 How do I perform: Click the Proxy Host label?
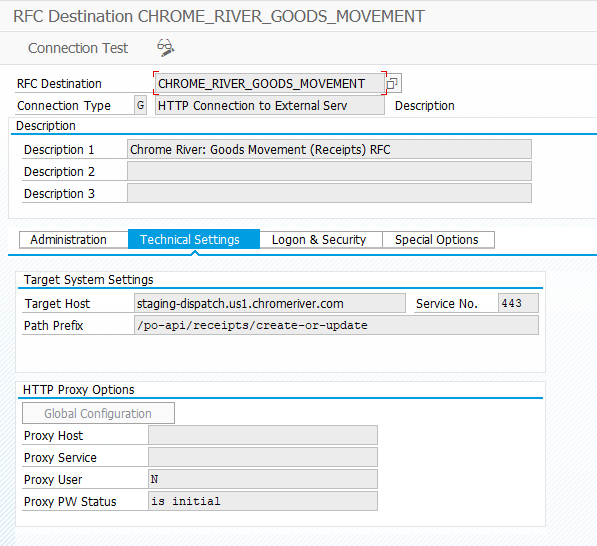coord(53,436)
